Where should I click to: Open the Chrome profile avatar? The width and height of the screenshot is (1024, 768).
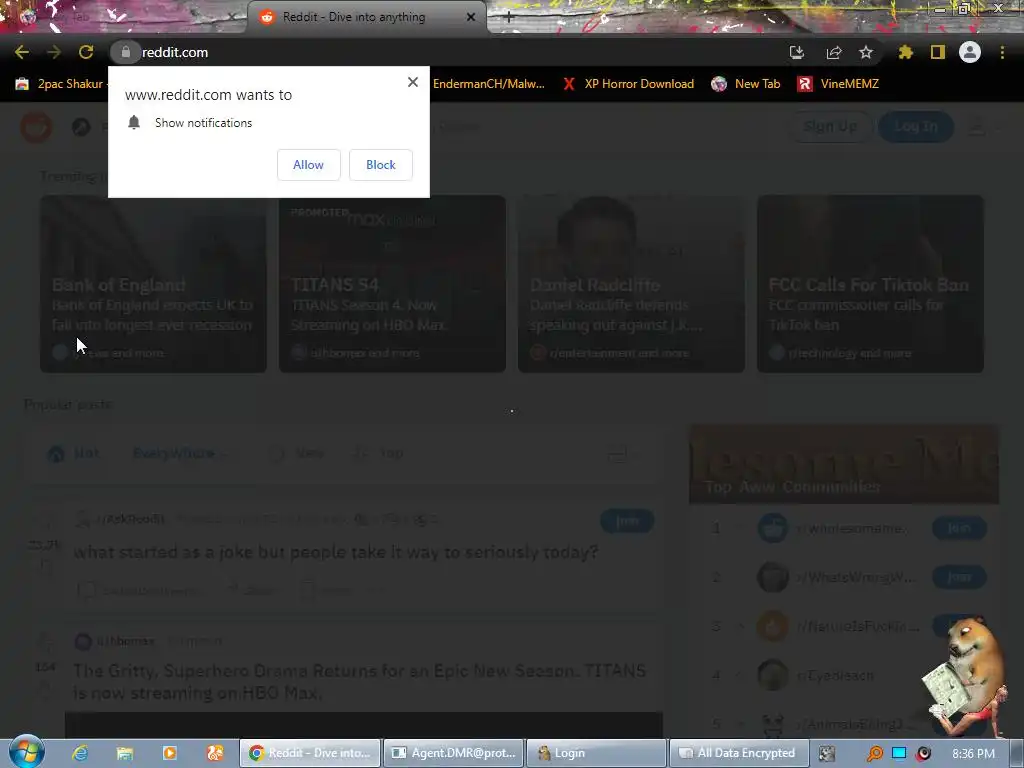970,52
